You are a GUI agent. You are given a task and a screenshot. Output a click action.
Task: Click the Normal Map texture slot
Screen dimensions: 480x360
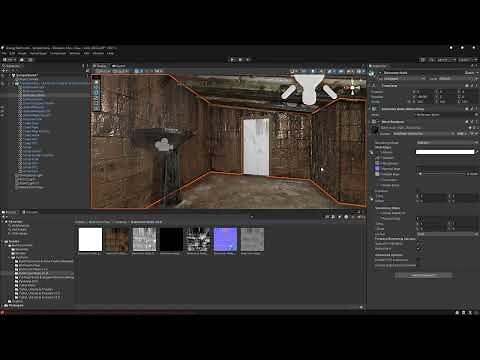(377, 169)
